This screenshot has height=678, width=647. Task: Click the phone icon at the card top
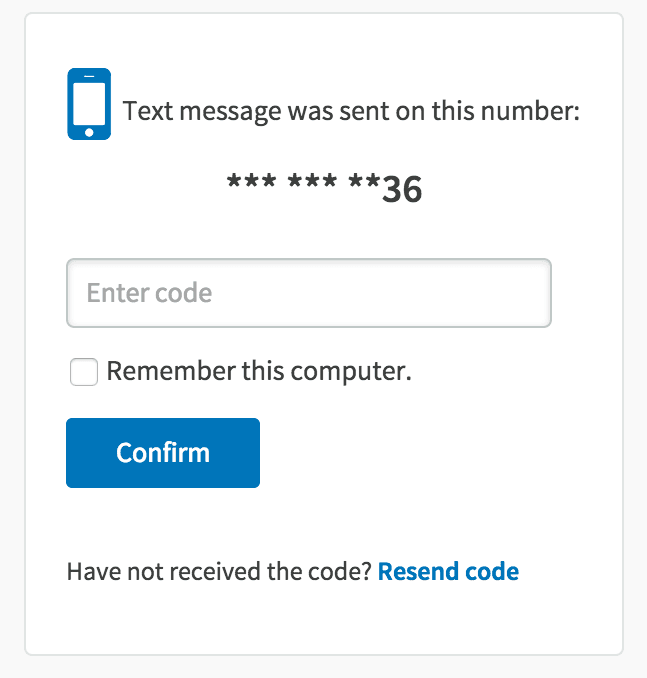(88, 104)
